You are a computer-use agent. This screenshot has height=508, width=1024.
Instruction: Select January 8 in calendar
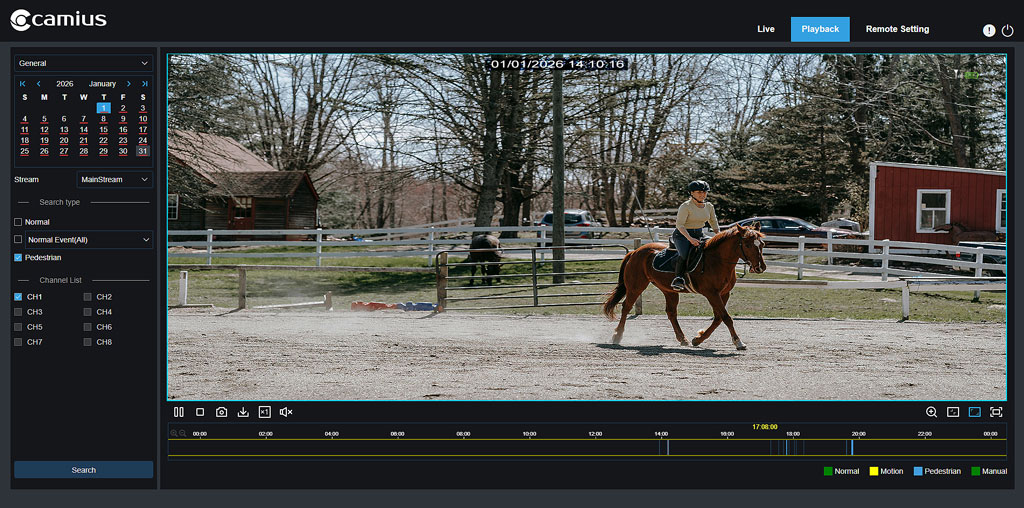[103, 119]
